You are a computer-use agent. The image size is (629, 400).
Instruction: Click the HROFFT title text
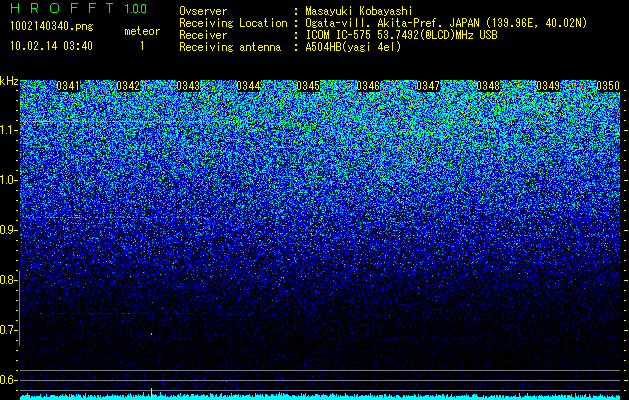[62, 8]
